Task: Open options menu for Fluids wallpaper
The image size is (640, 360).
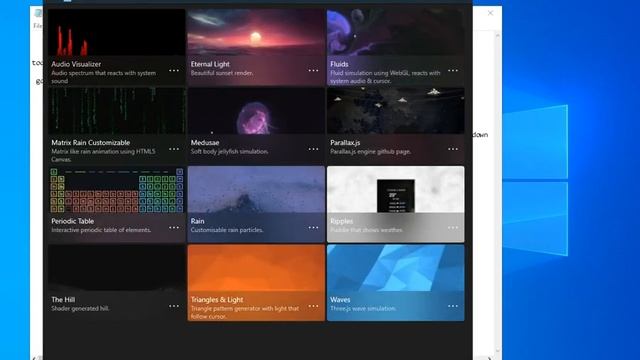Action: pyautogui.click(x=453, y=71)
